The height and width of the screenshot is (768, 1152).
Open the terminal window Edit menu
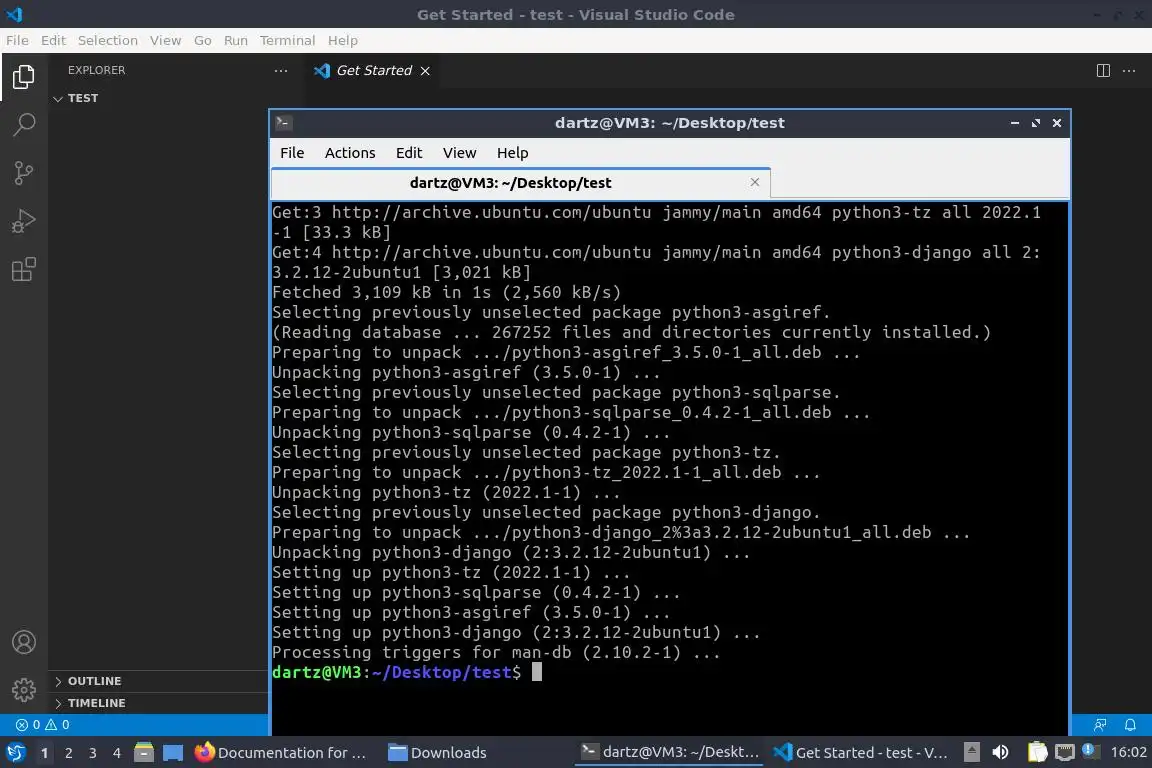point(408,153)
